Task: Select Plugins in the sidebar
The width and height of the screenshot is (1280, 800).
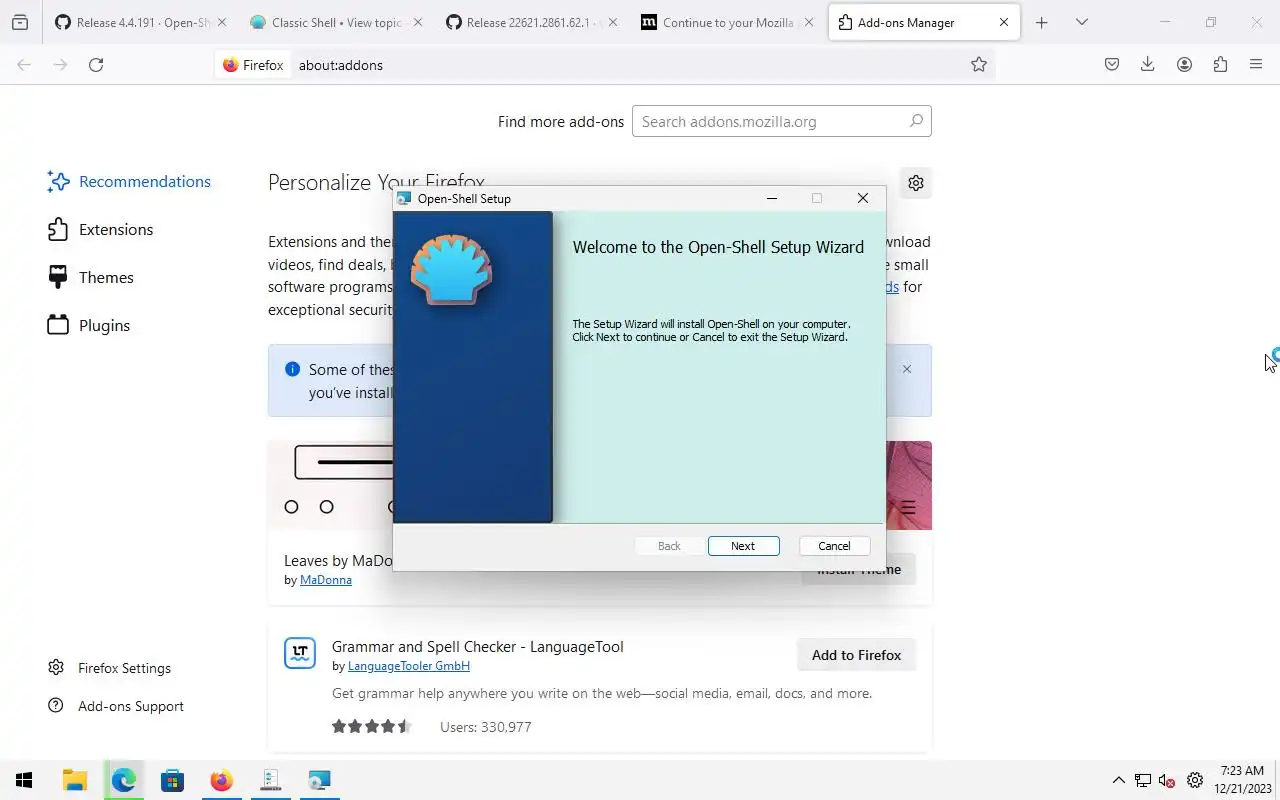Action: pos(89,325)
